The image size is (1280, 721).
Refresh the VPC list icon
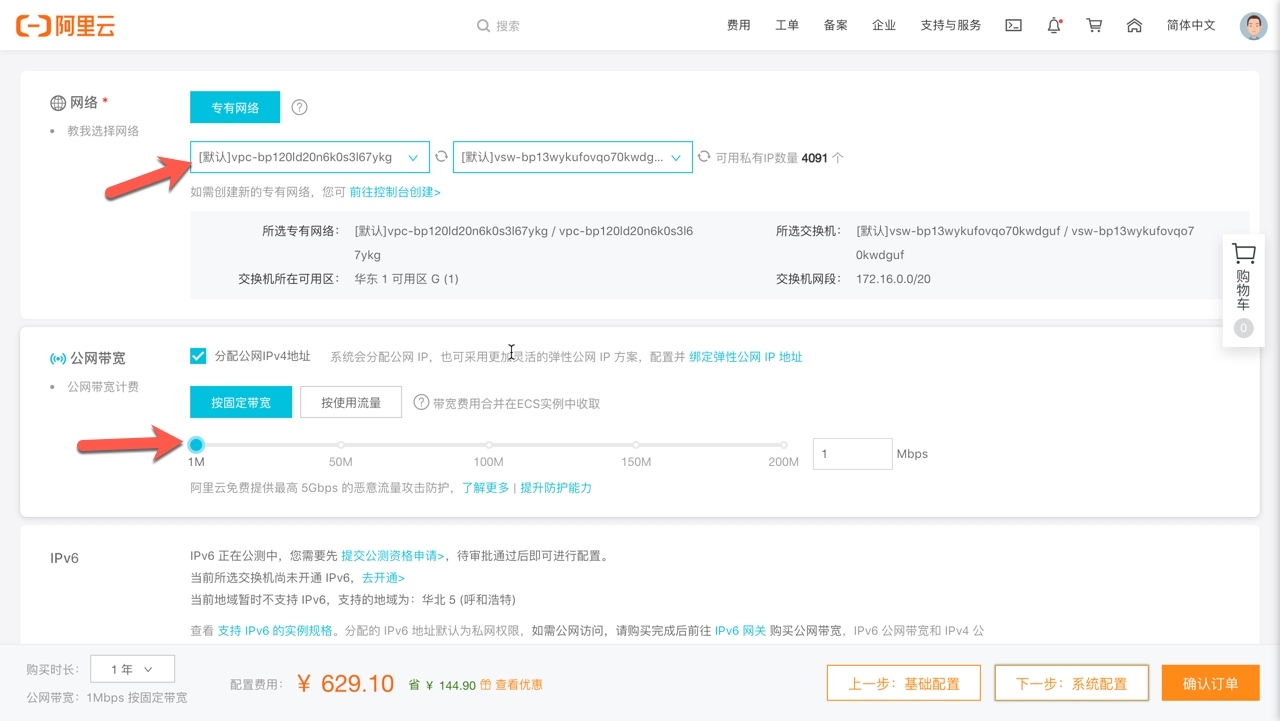point(441,157)
